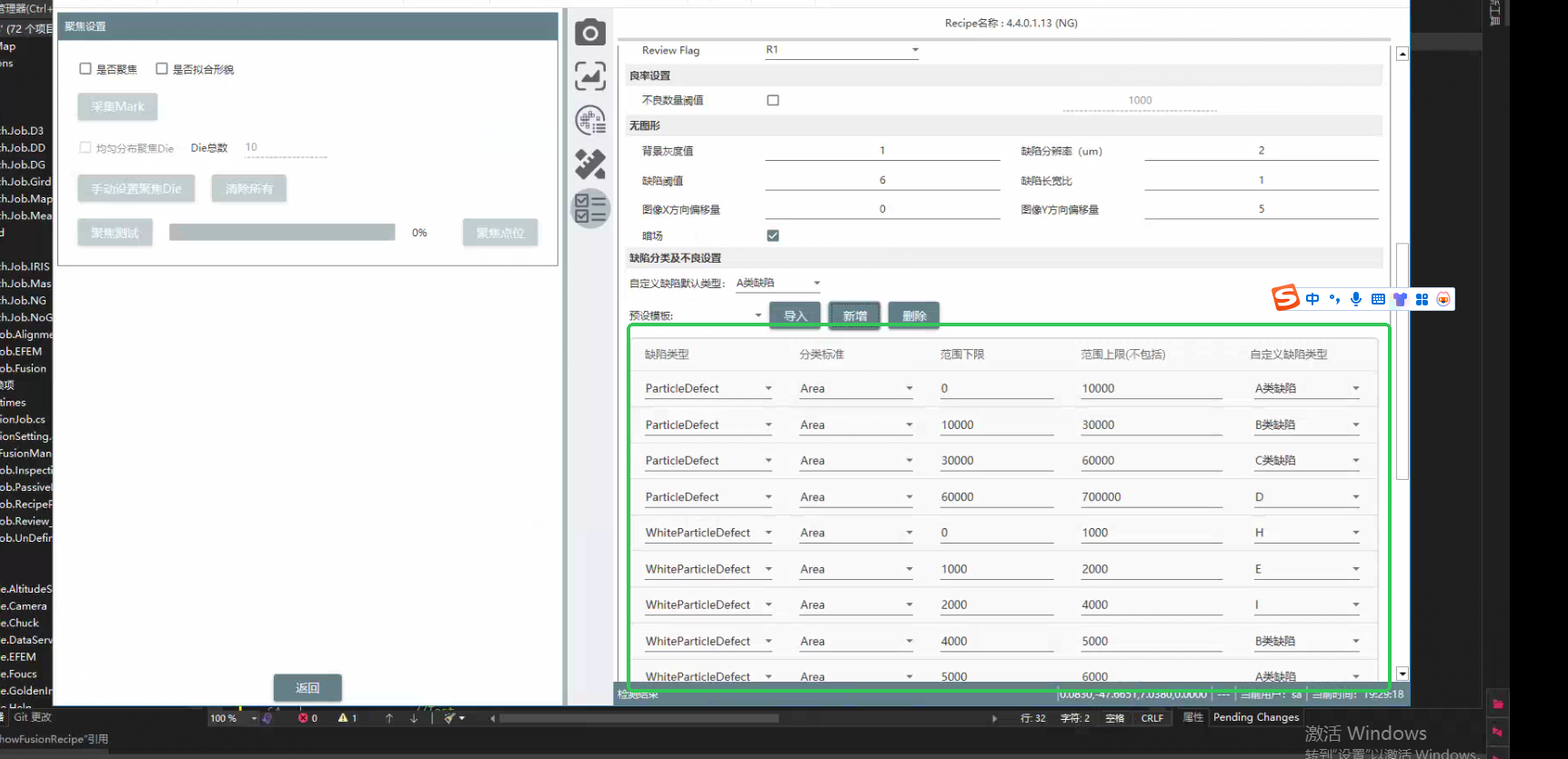This screenshot has height=759, width=1568.
Task: Click the 背景灰度值 input field
Action: pyautogui.click(x=882, y=151)
